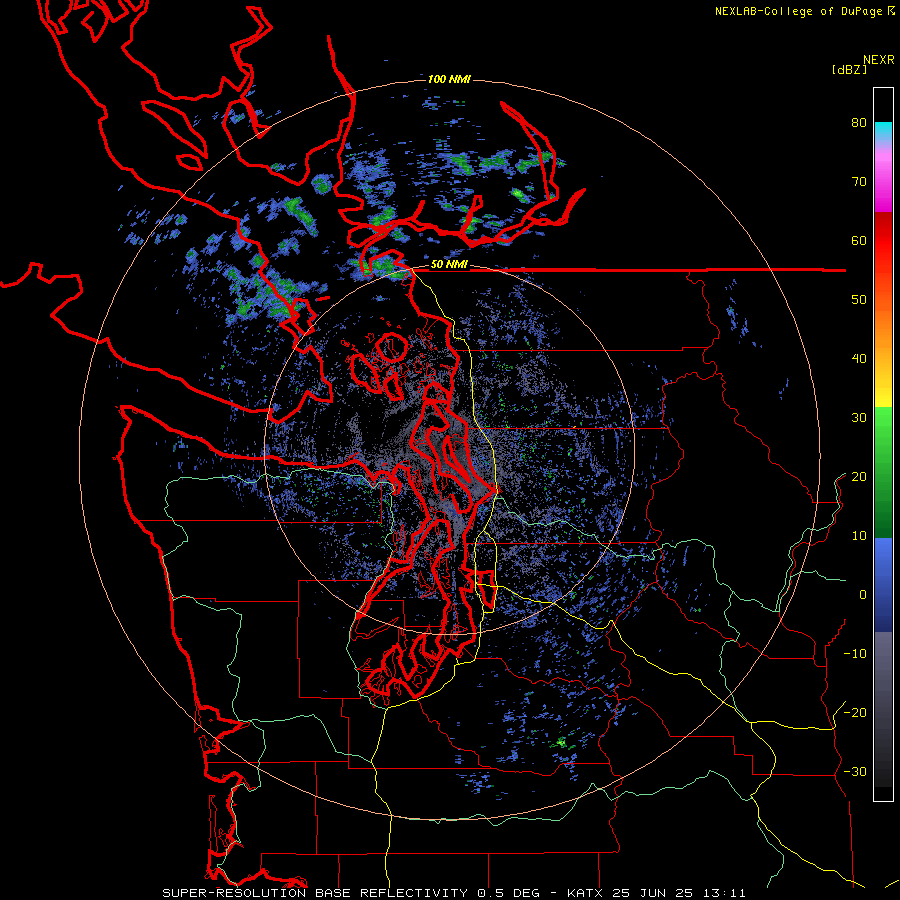Click the KATX station identifier in caption

click(587, 893)
